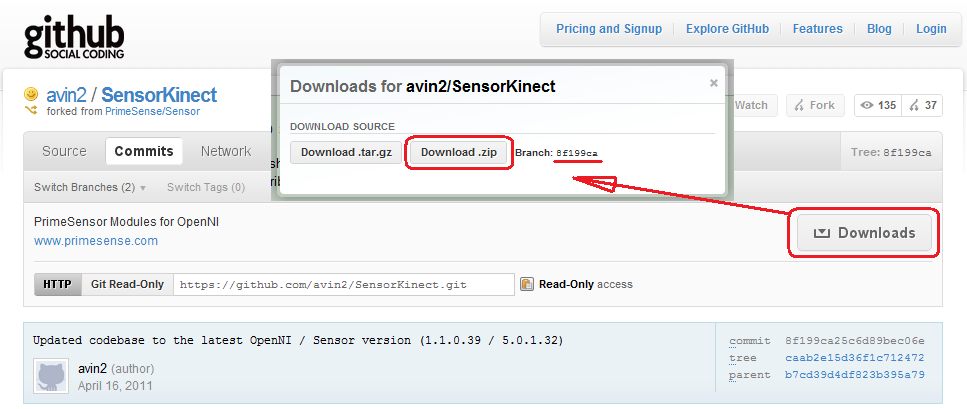Click the Download .tar.gz button
Viewport: 967px width, 409px height.
pyautogui.click(x=347, y=152)
